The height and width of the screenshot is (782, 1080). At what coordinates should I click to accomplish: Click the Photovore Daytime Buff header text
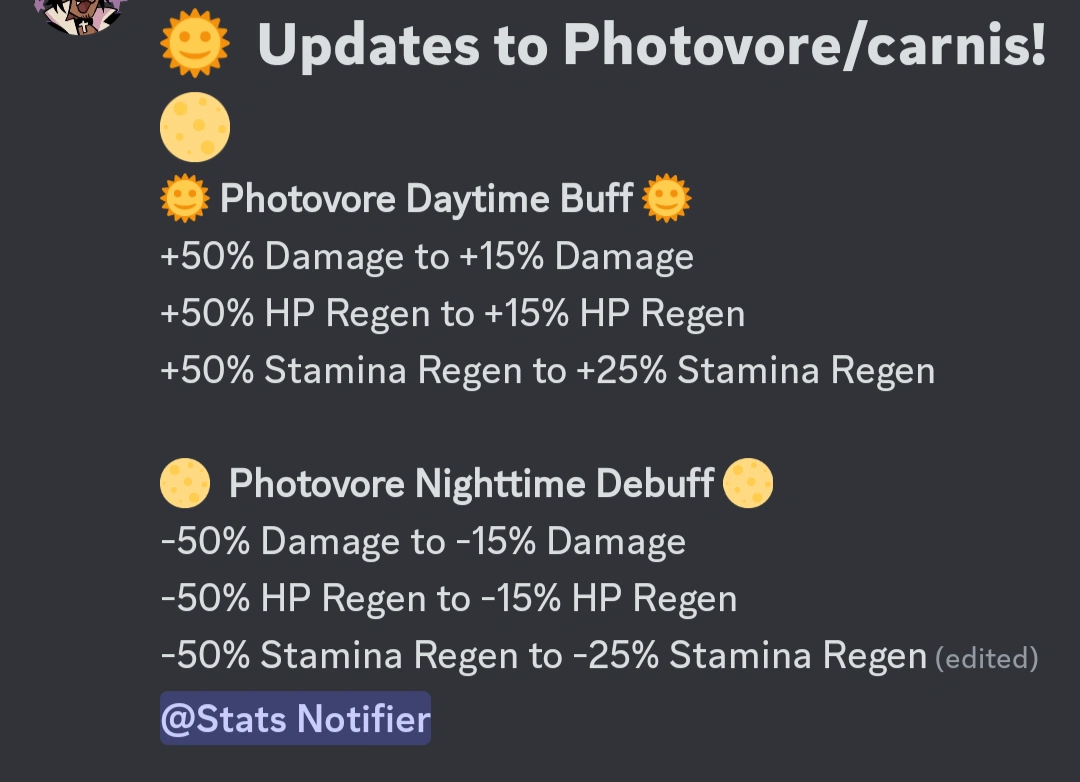click(425, 197)
